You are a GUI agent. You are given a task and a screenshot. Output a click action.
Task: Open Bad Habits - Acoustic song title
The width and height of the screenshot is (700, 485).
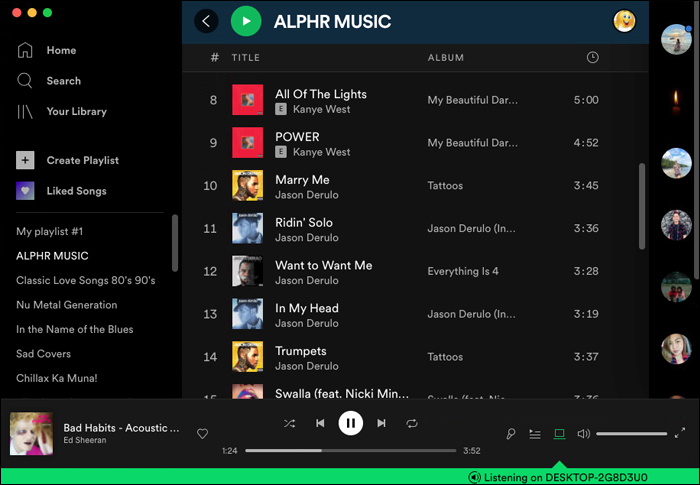(x=121, y=428)
